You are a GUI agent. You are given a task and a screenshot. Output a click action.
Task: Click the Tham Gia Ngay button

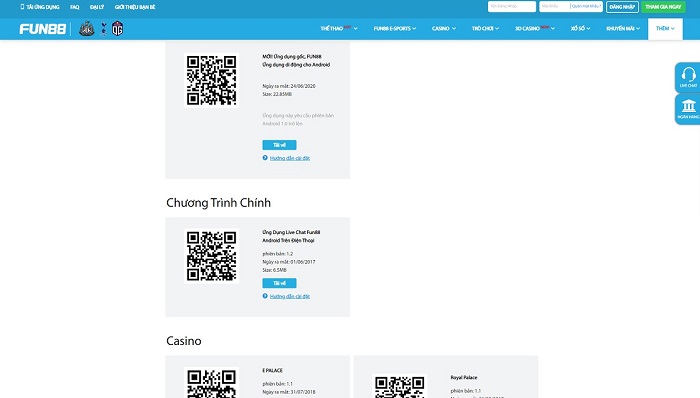663,7
